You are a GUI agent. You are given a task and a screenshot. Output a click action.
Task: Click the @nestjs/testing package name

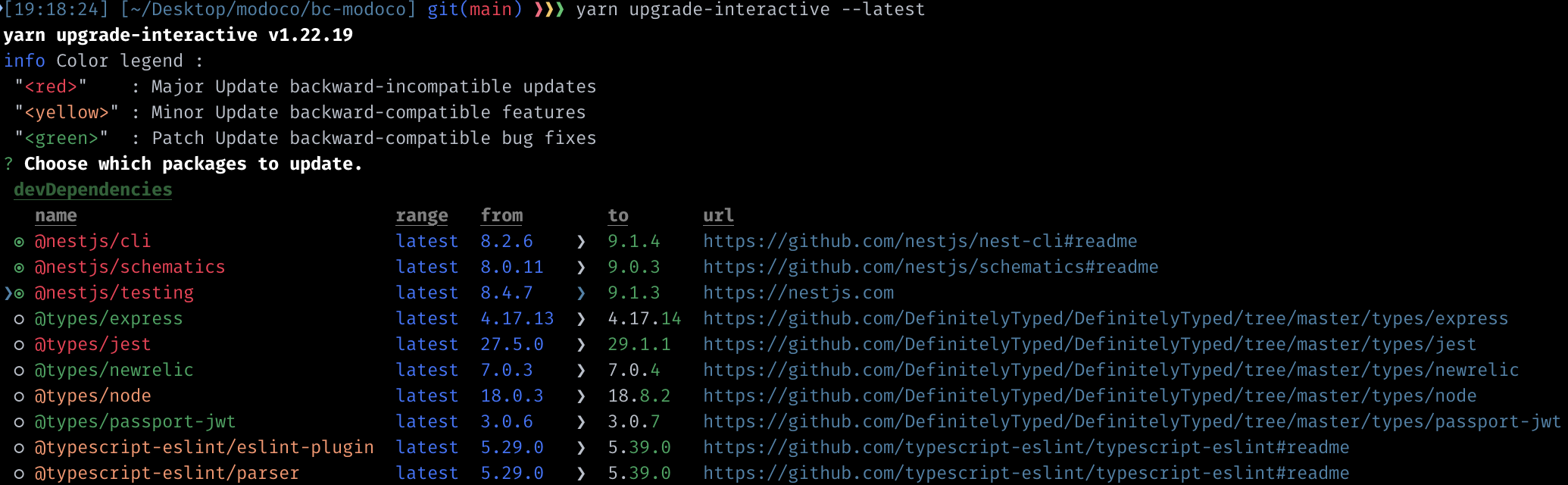pos(114,293)
